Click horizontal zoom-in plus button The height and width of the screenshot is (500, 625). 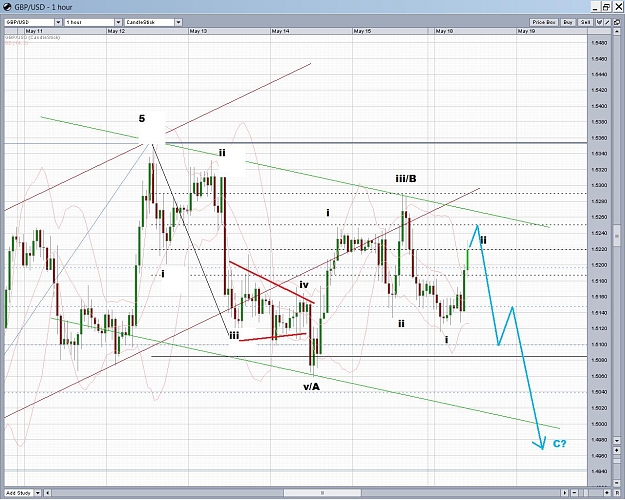point(607,493)
